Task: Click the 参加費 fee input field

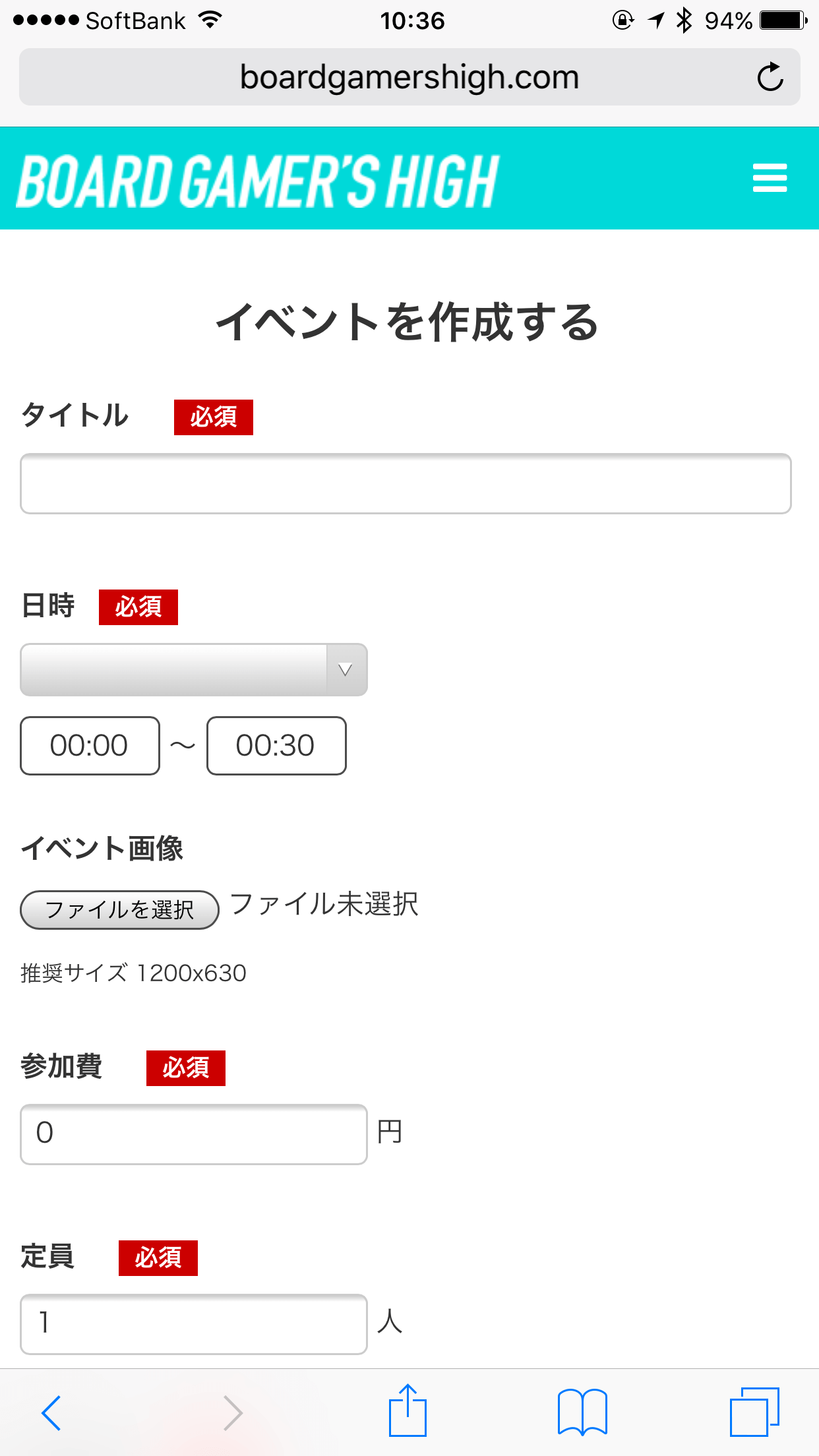Action: pyautogui.click(x=194, y=1134)
